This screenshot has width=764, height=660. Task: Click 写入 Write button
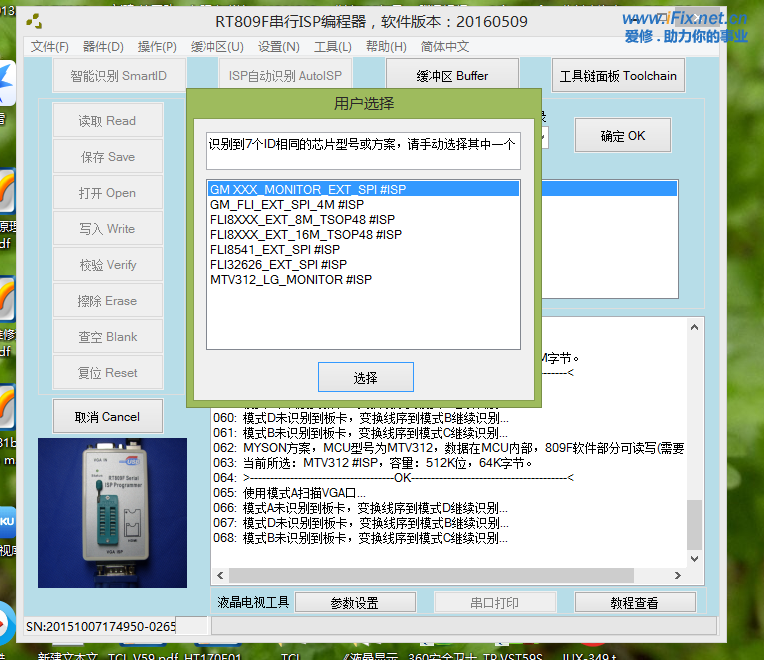[x=108, y=228]
